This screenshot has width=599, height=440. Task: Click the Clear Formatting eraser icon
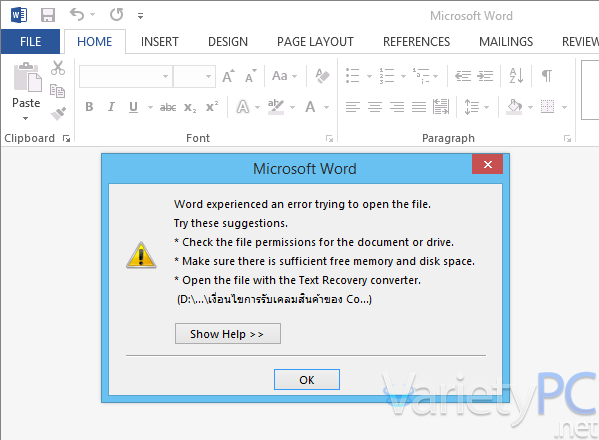[322, 76]
